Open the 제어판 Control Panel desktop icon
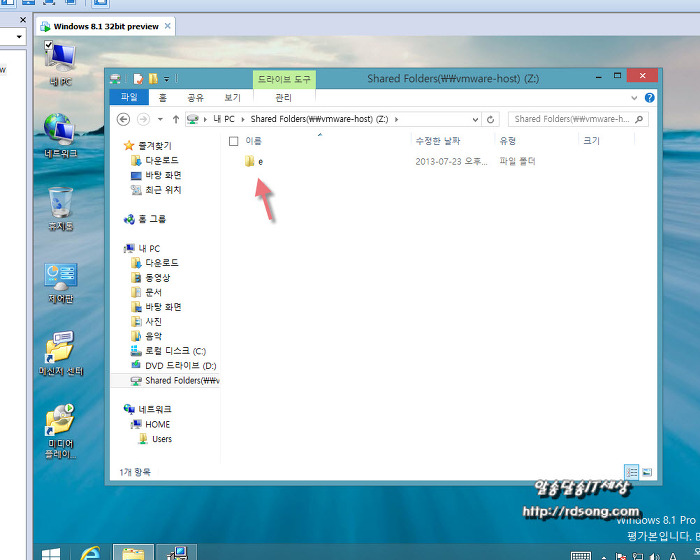The width and height of the screenshot is (700, 560). [x=60, y=280]
